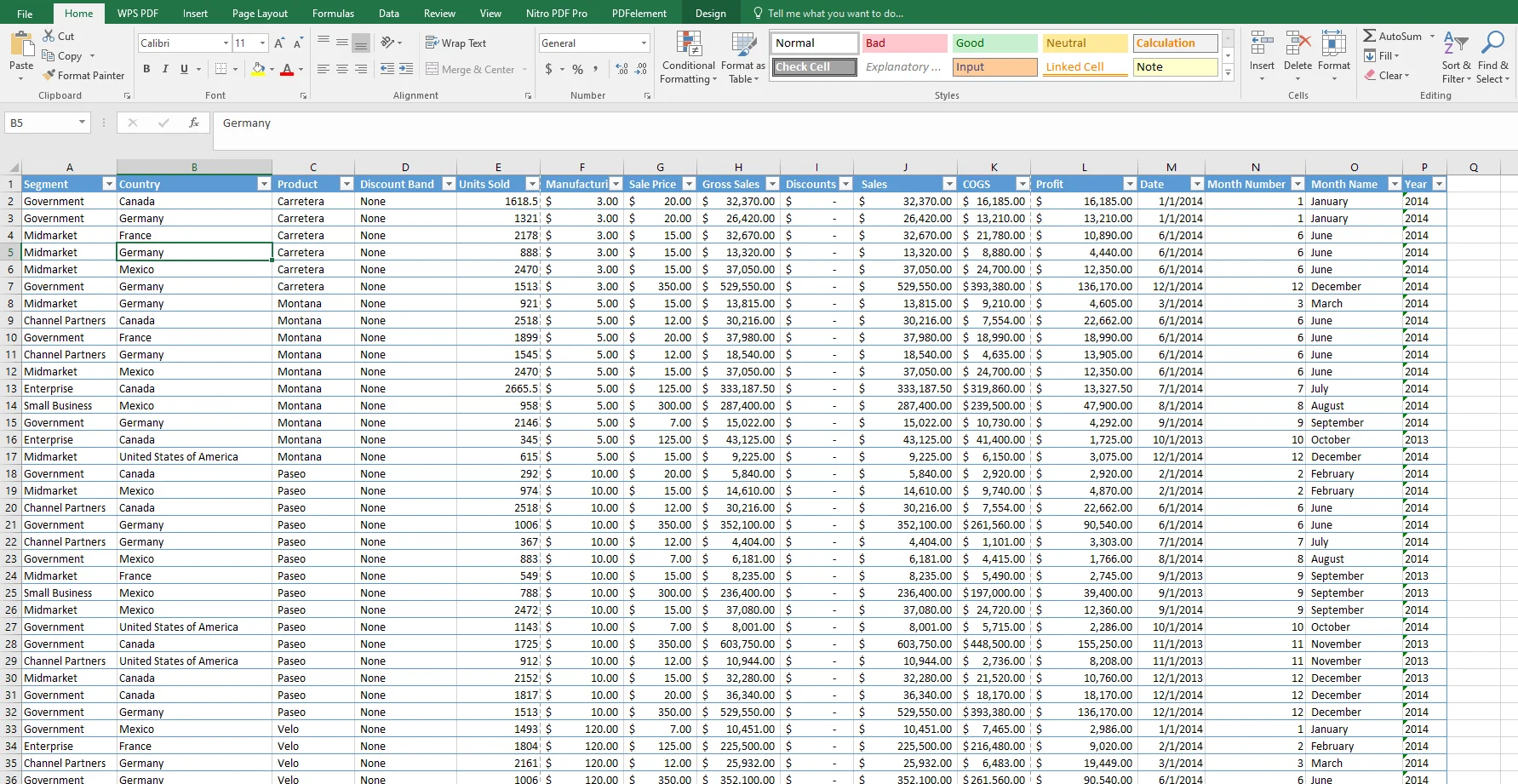Apply the Bad cell style swatch
The width and height of the screenshot is (1518, 784).
(x=904, y=43)
